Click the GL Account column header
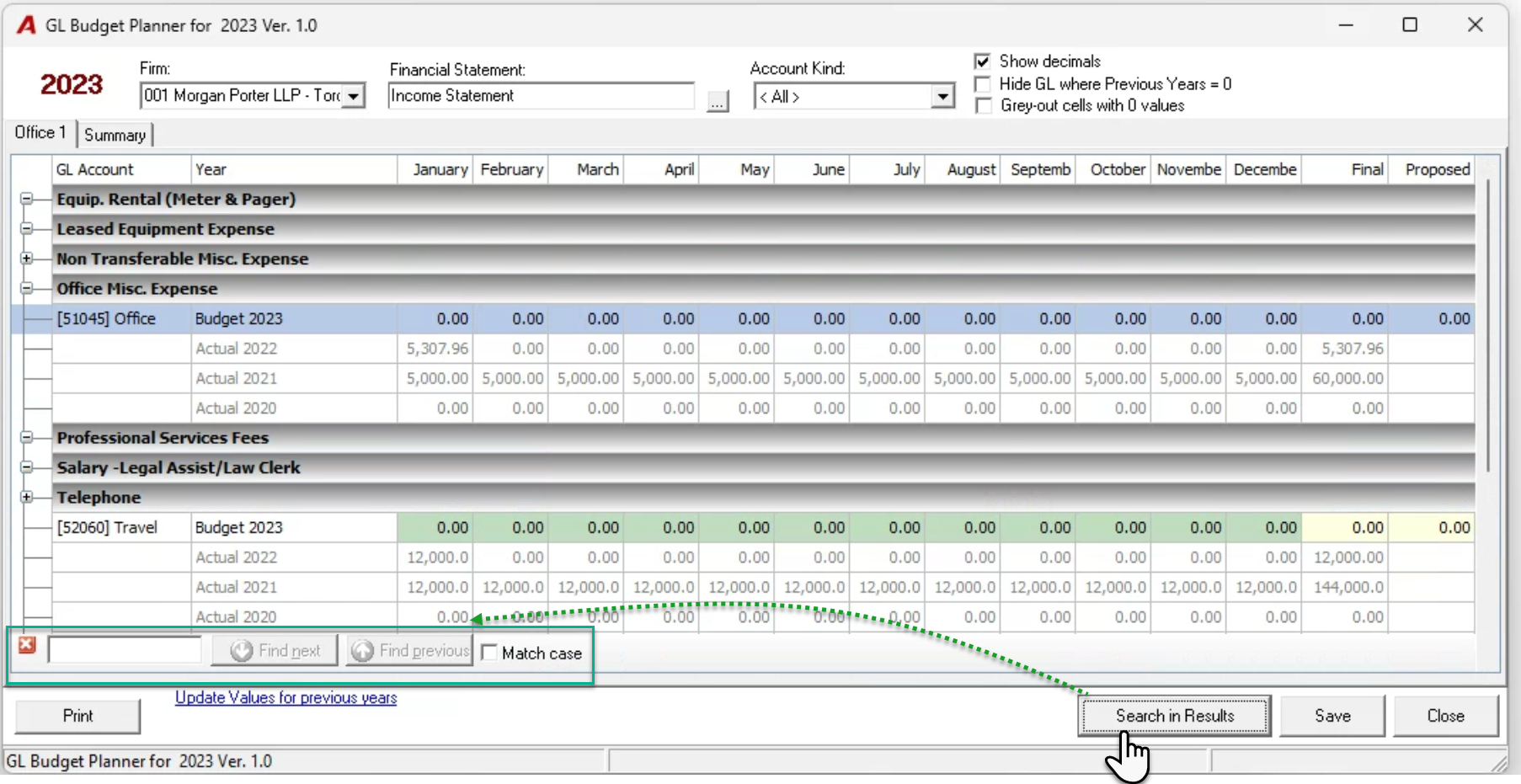This screenshot has width=1521, height=784. click(121, 169)
